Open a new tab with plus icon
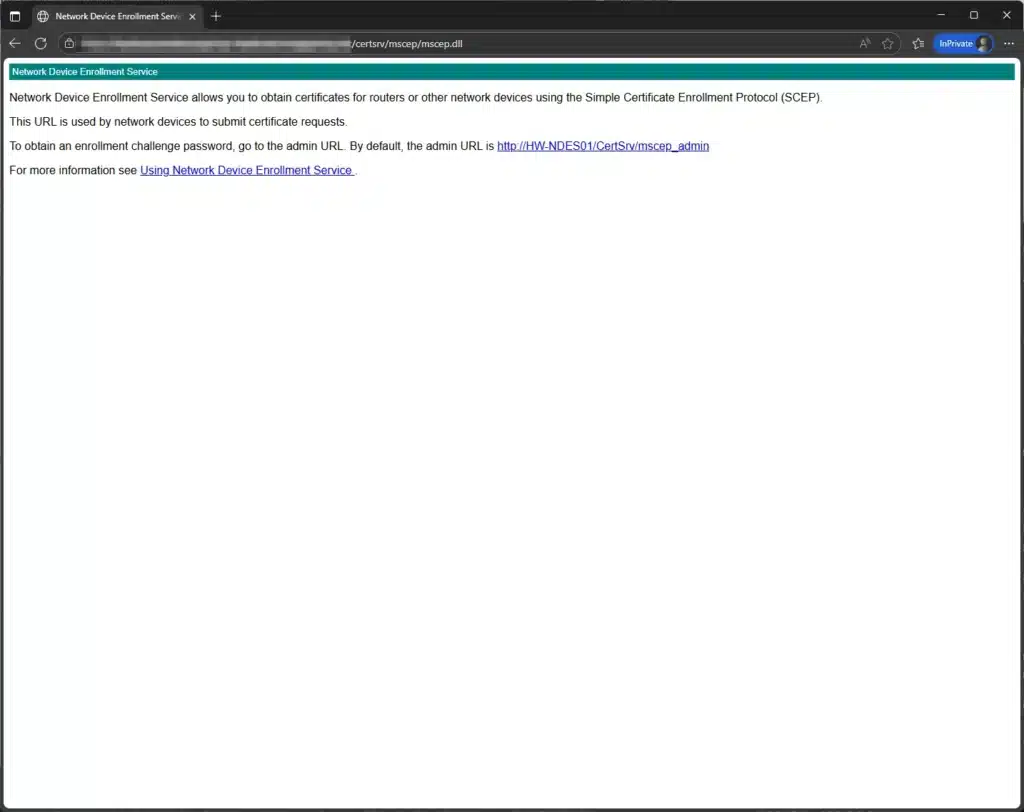The height and width of the screenshot is (812, 1024). pyautogui.click(x=216, y=16)
